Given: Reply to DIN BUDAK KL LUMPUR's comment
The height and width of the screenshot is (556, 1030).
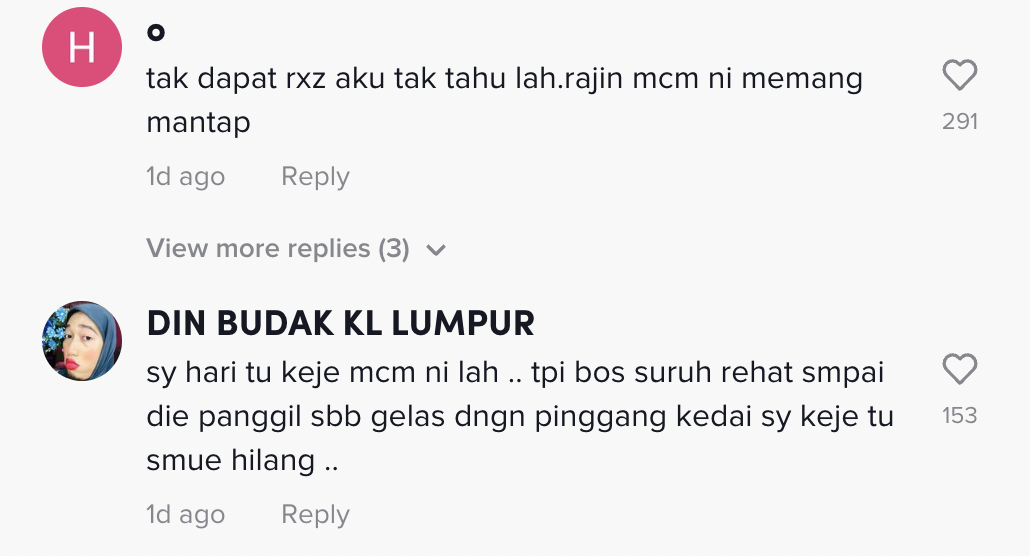Looking at the screenshot, I should [315, 515].
